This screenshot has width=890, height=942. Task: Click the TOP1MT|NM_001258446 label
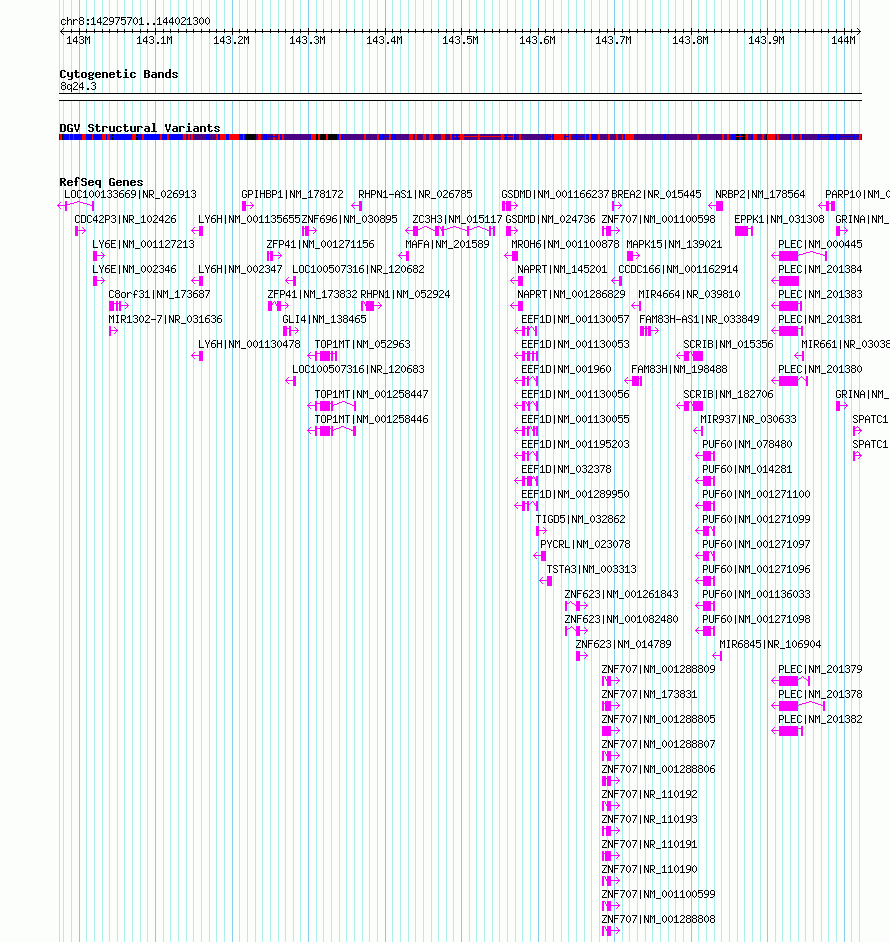click(x=371, y=419)
